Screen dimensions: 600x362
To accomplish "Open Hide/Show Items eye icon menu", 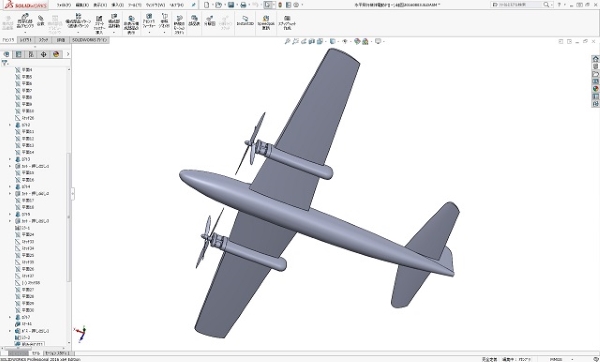I will pos(345,41).
